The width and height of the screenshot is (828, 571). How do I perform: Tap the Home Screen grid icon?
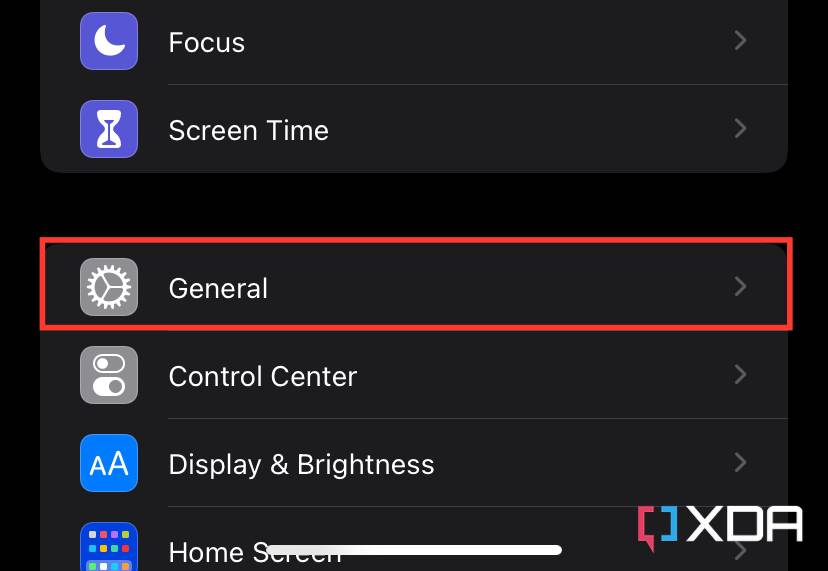click(x=109, y=548)
